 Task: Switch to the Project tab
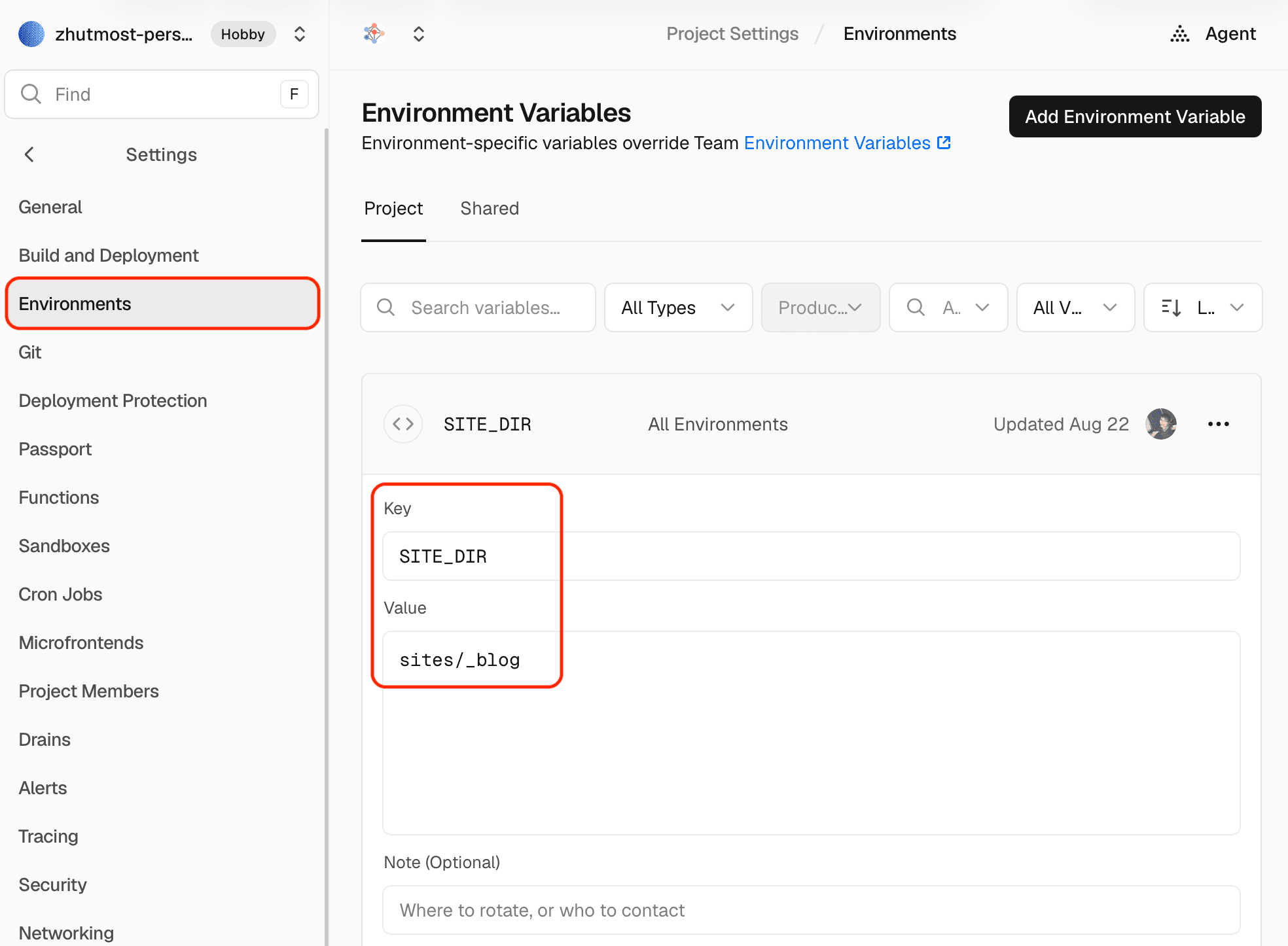pos(393,208)
